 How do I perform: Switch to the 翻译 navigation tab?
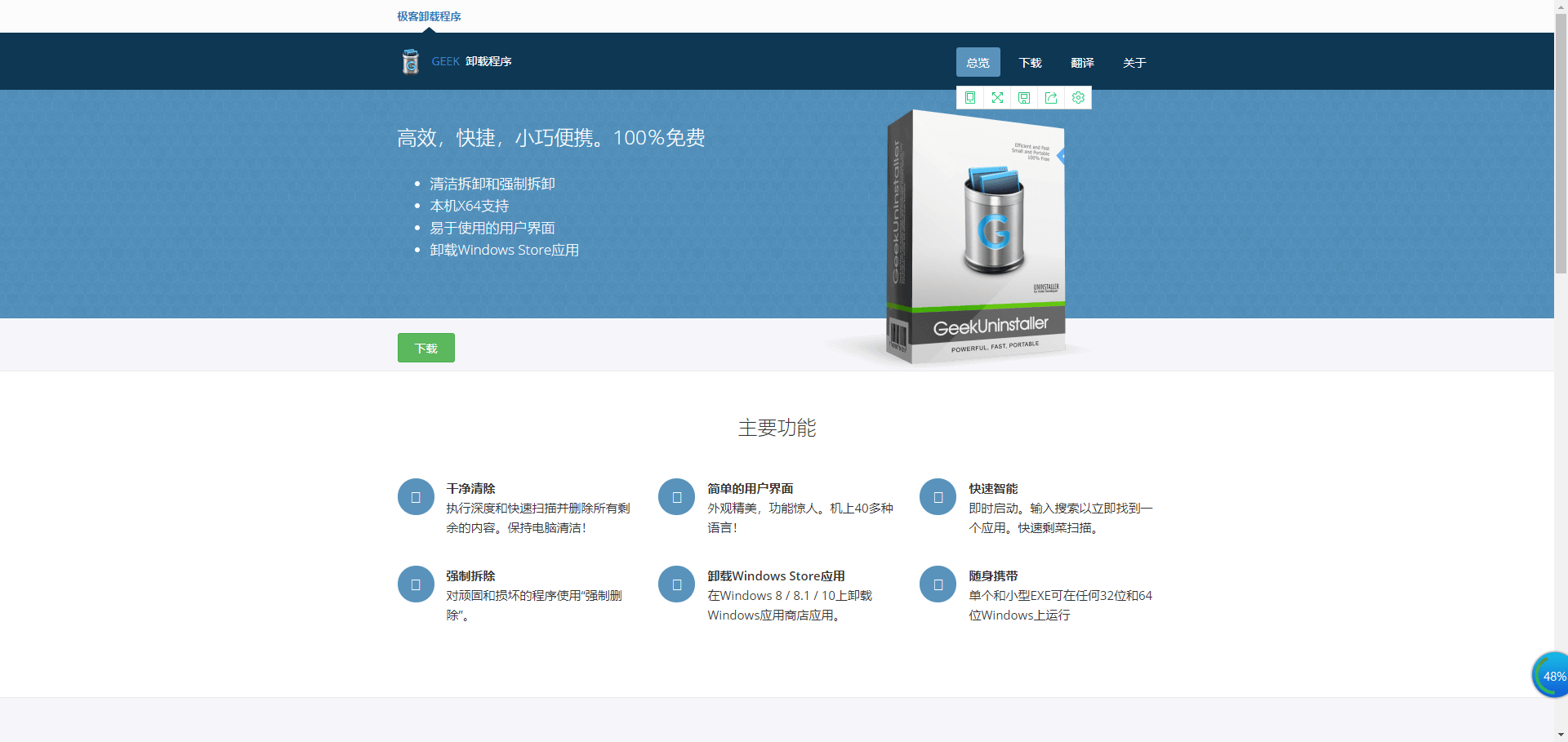(1082, 62)
